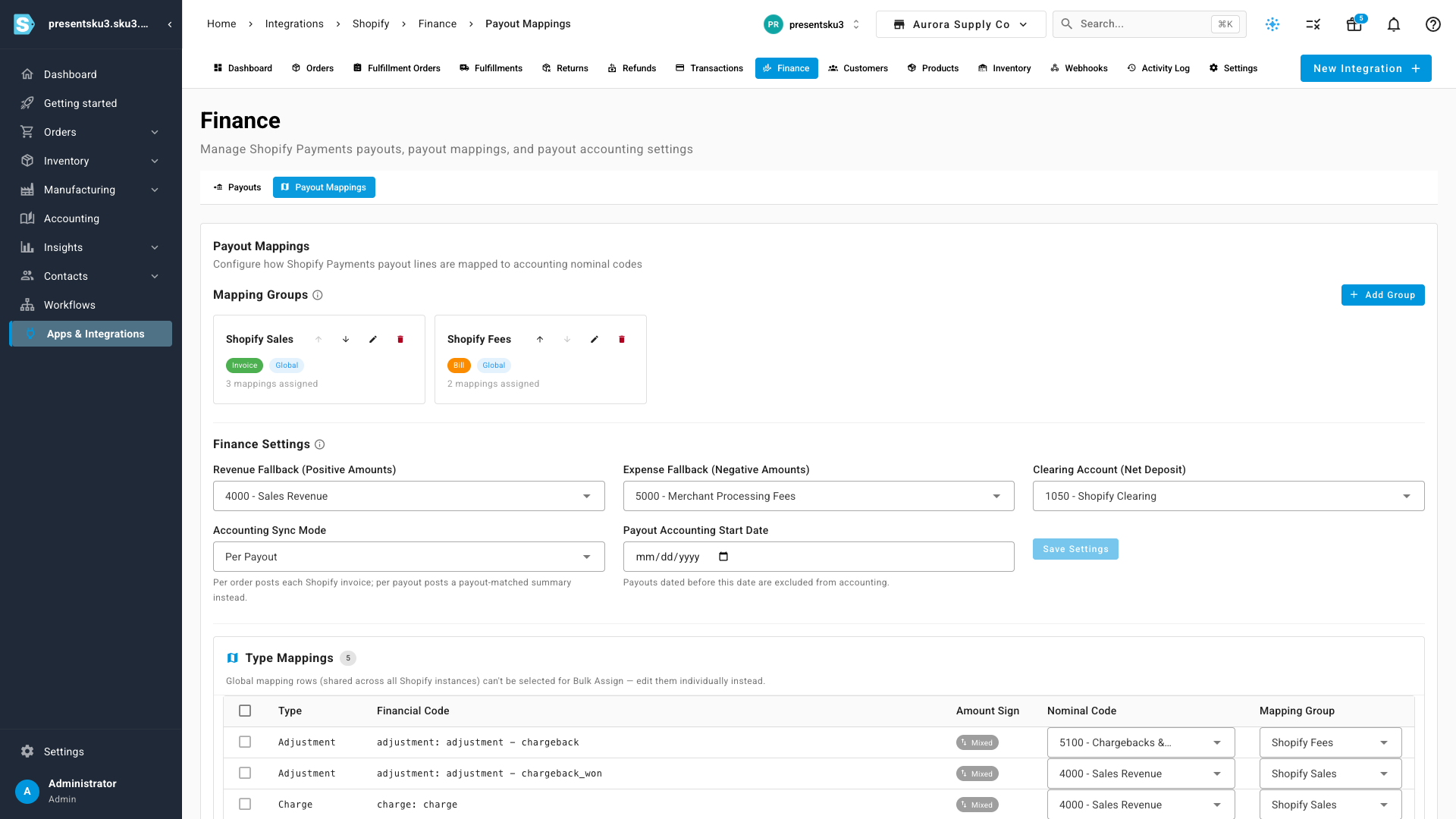Click the Mapping Groups info icon
The height and width of the screenshot is (819, 1456).
[x=318, y=295]
